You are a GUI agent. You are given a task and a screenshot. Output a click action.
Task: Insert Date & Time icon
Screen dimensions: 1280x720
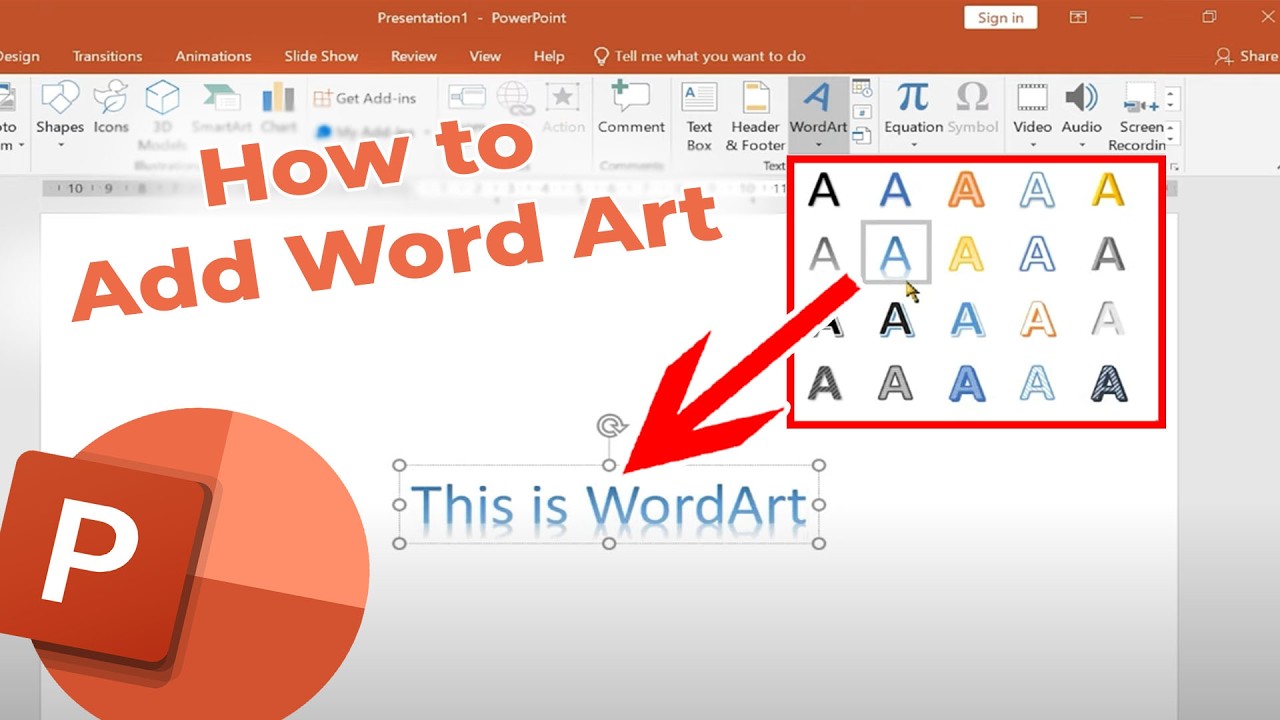(861, 89)
